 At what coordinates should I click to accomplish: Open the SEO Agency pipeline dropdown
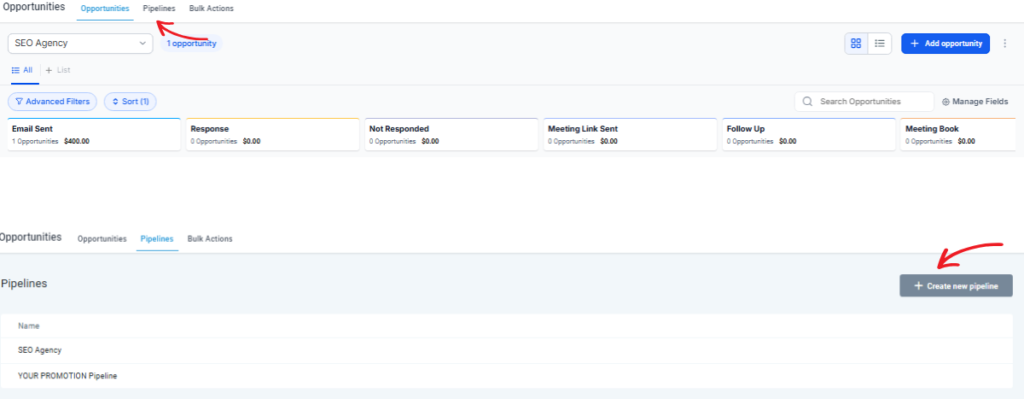80,44
